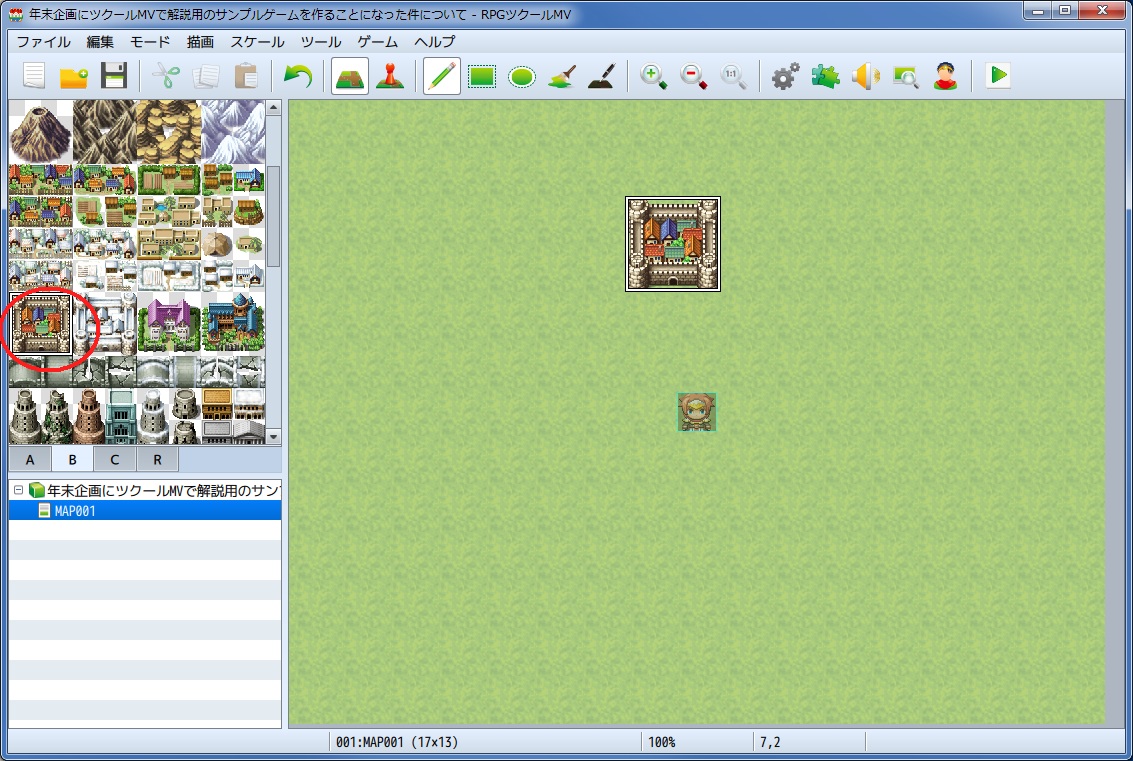Open the ツール menu
Screen dimensions: 1133x761
pyautogui.click(x=321, y=42)
